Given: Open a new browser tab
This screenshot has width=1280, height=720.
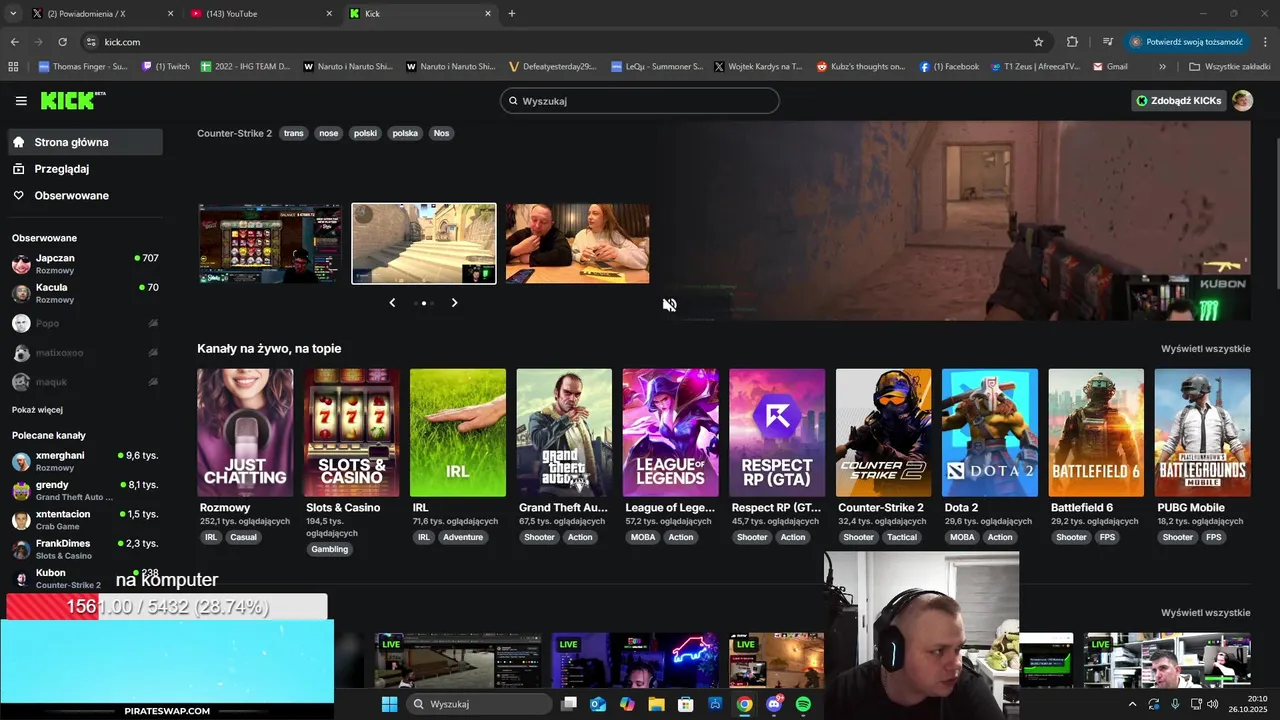Looking at the screenshot, I should [x=512, y=14].
